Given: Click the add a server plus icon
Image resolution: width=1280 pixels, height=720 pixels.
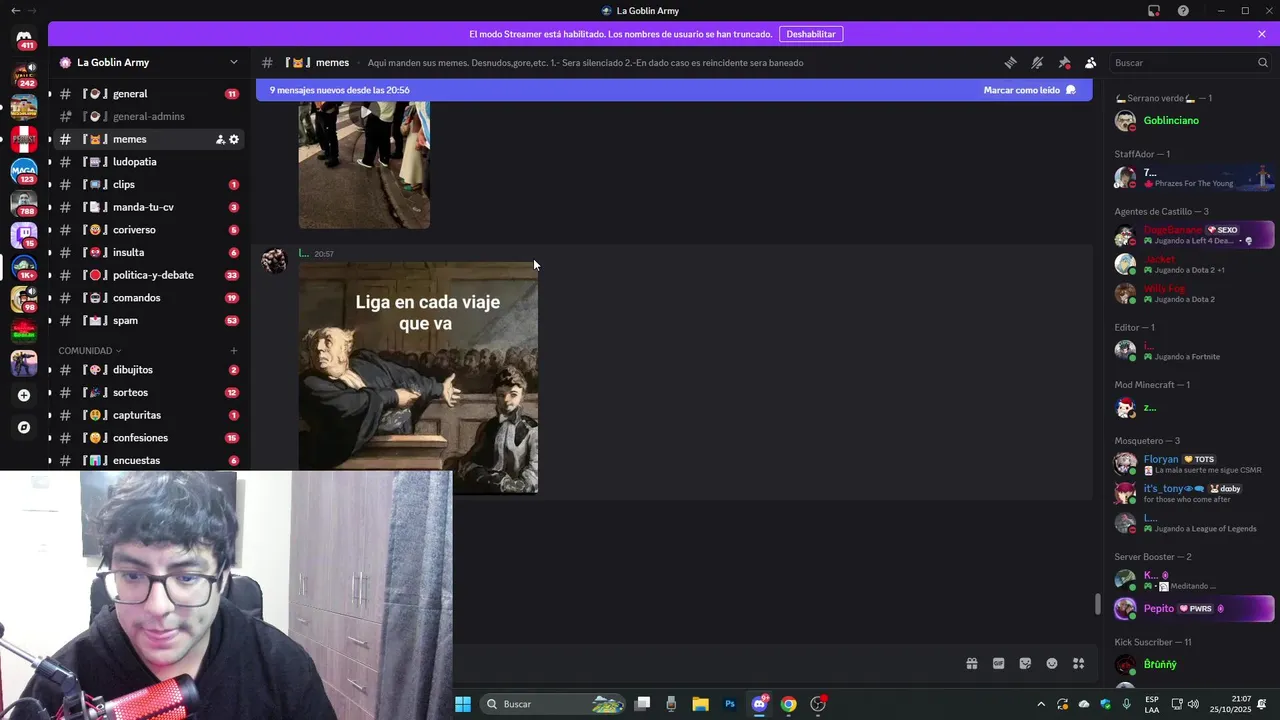Looking at the screenshot, I should coord(24,395).
